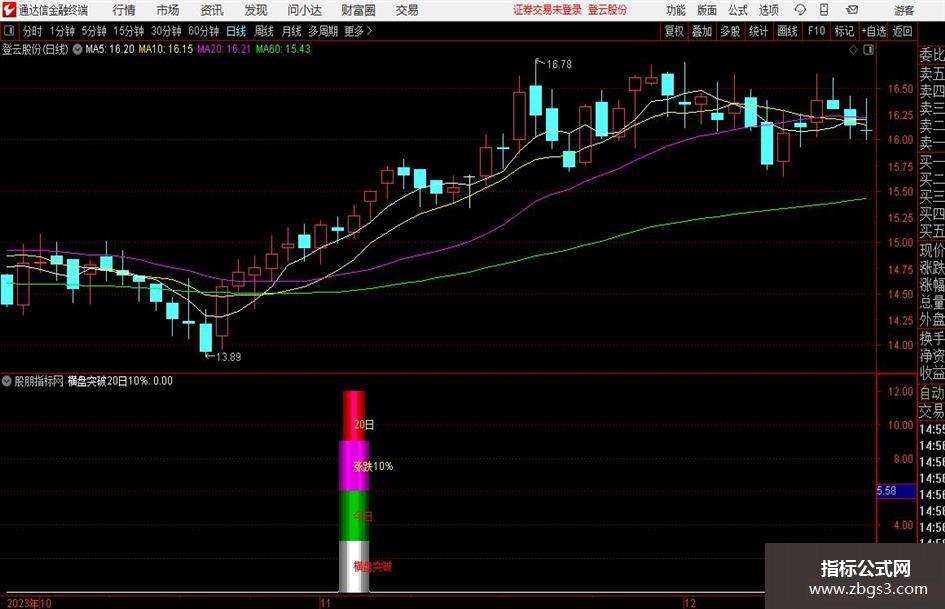Open the mail envelope icon
The image size is (945, 609).
click(852, 10)
